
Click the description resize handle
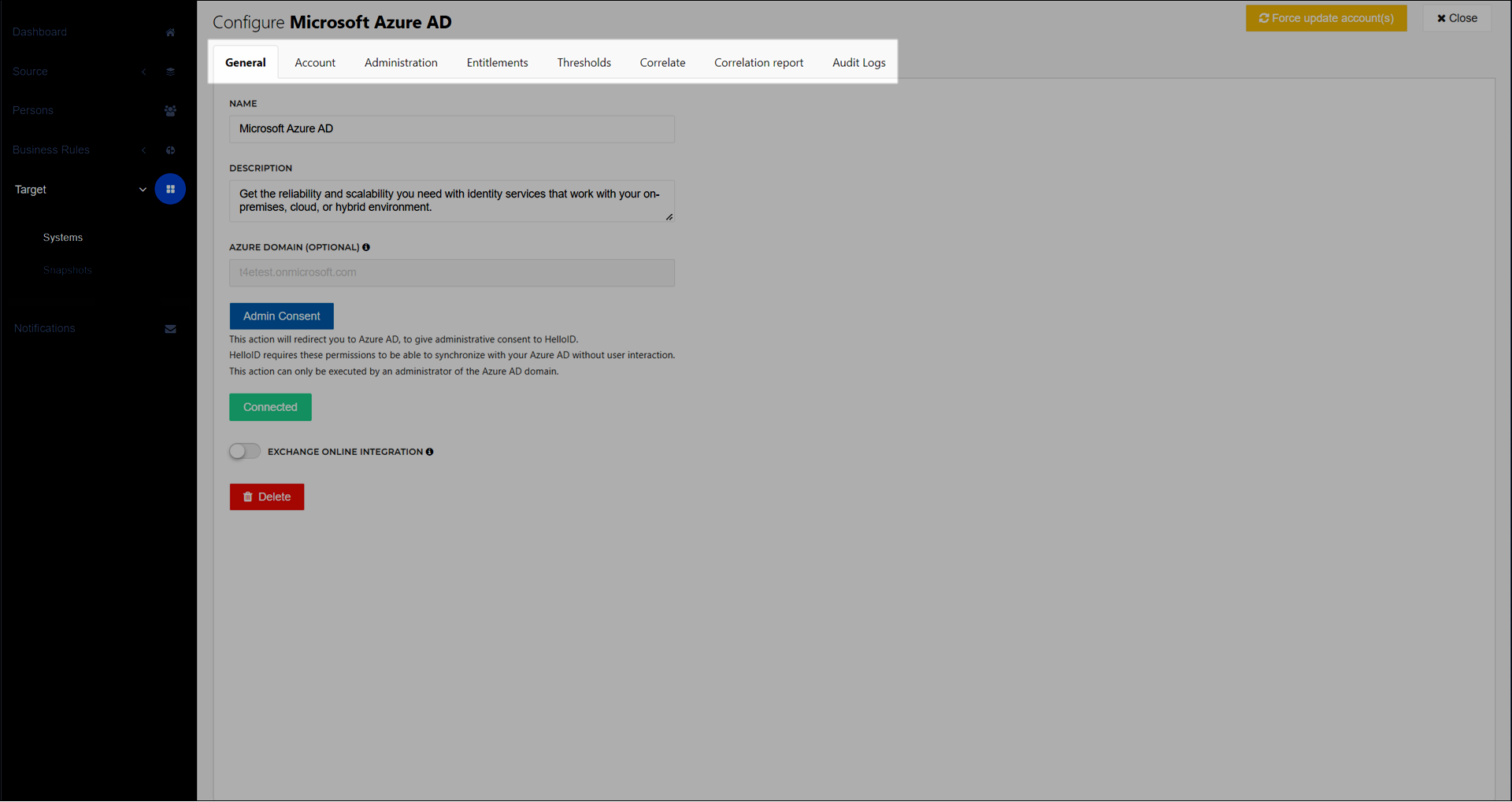(x=669, y=217)
